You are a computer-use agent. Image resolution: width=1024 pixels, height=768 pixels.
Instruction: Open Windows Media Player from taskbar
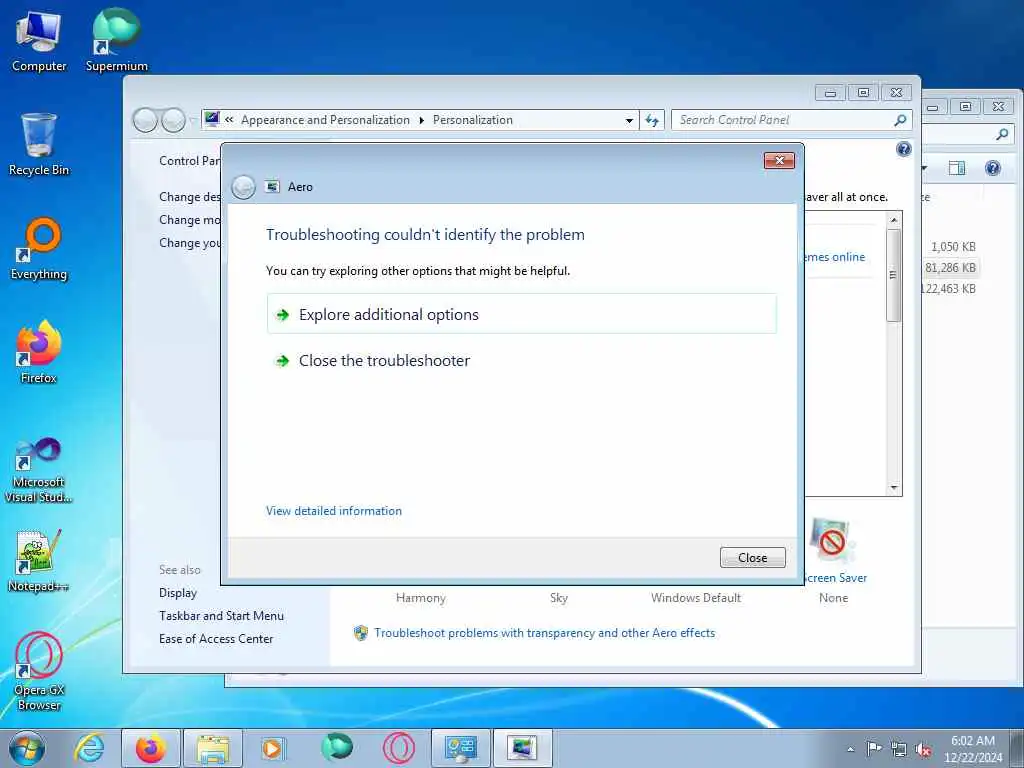[x=273, y=748]
